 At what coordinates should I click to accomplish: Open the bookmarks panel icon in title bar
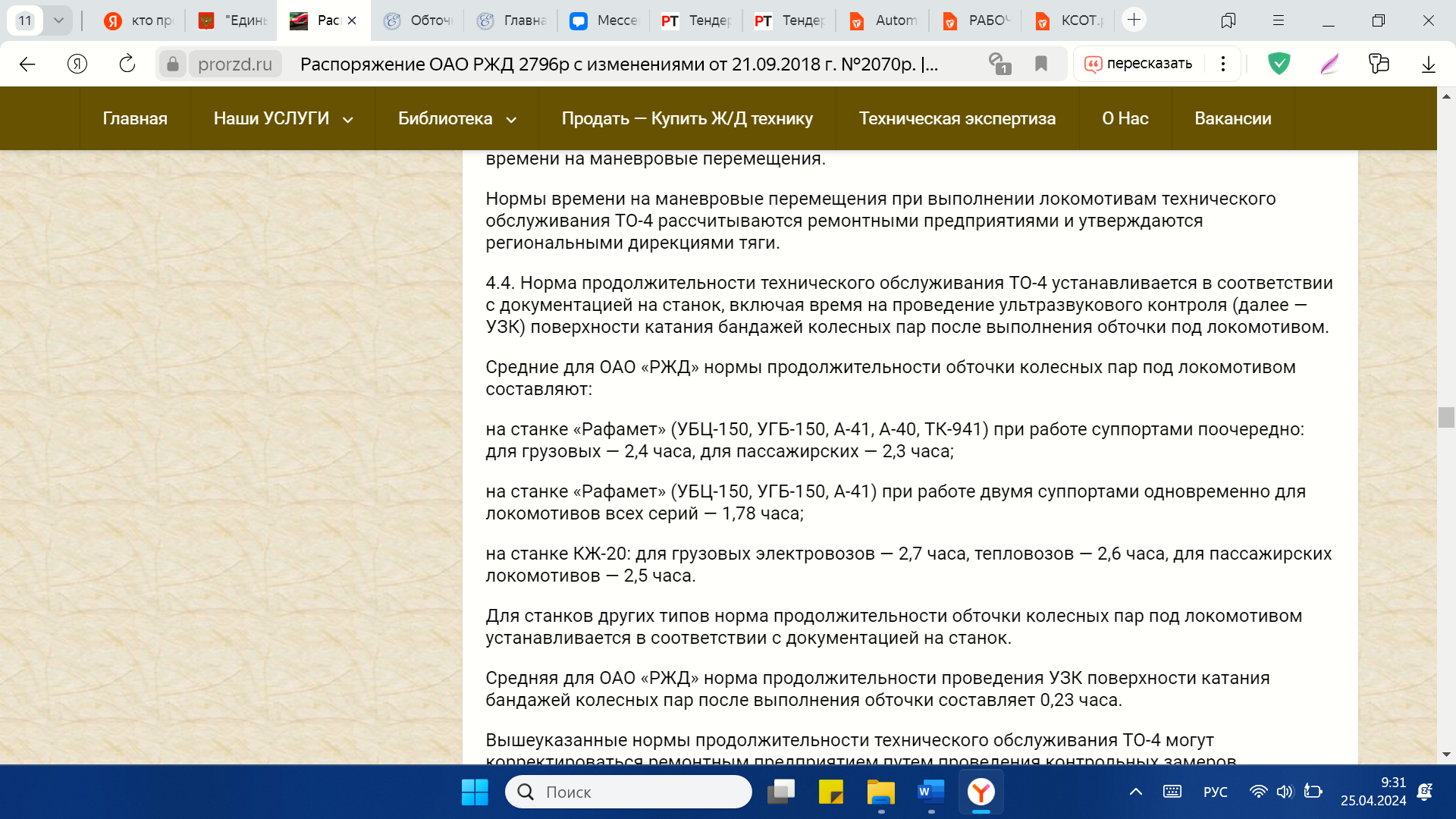click(x=1228, y=20)
